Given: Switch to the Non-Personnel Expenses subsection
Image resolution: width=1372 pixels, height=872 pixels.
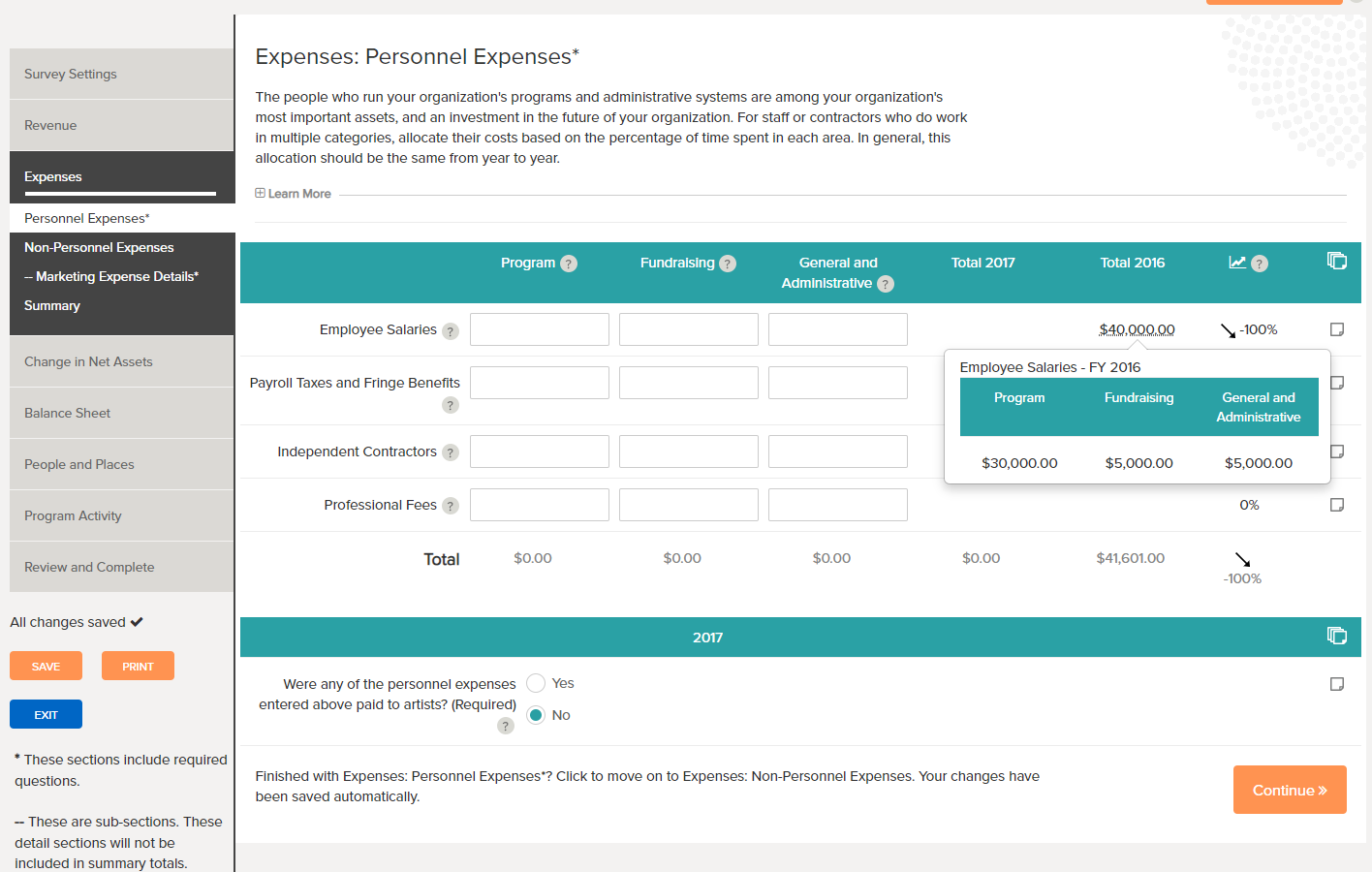Looking at the screenshot, I should point(98,247).
